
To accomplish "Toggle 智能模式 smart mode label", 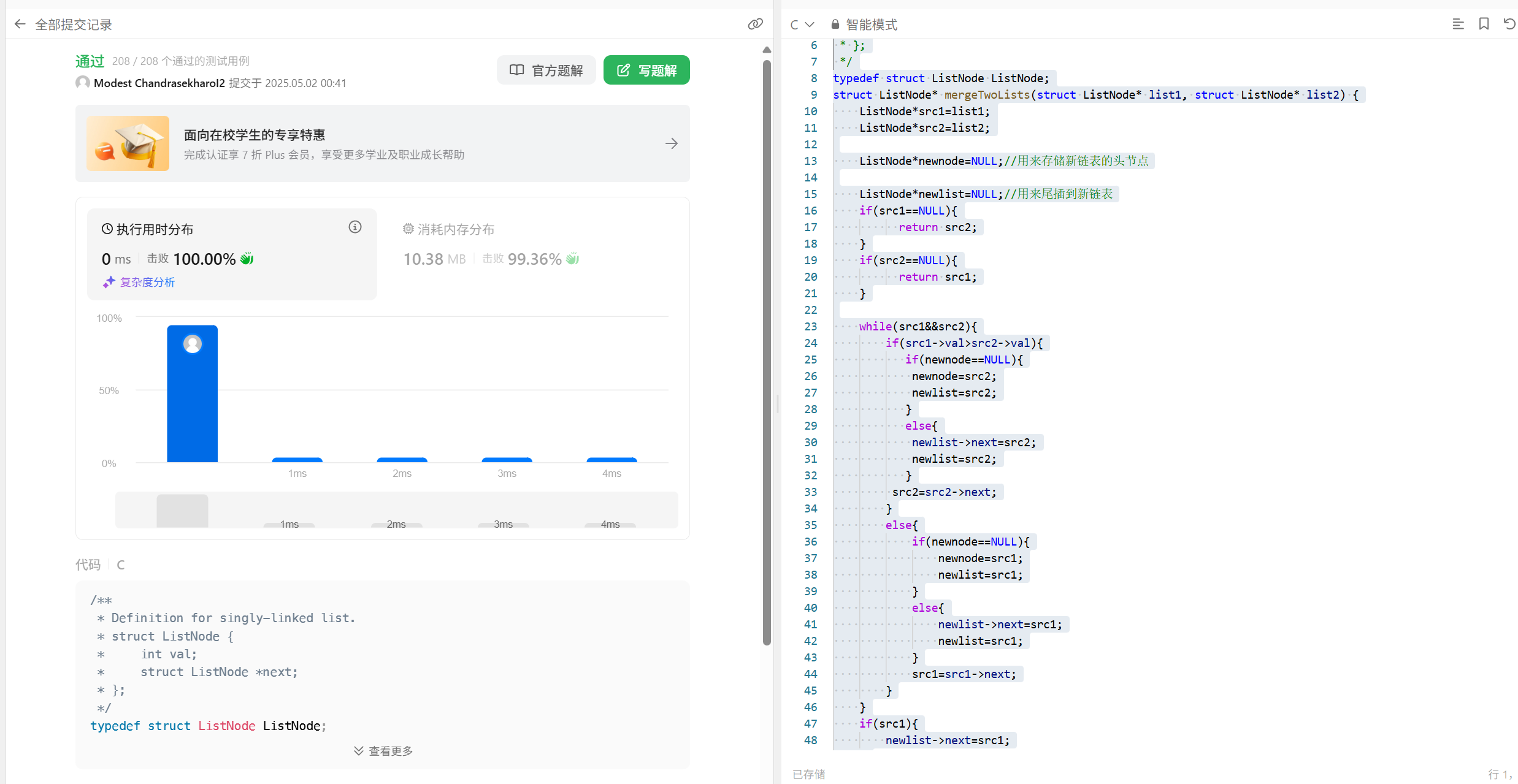I will tap(872, 25).
